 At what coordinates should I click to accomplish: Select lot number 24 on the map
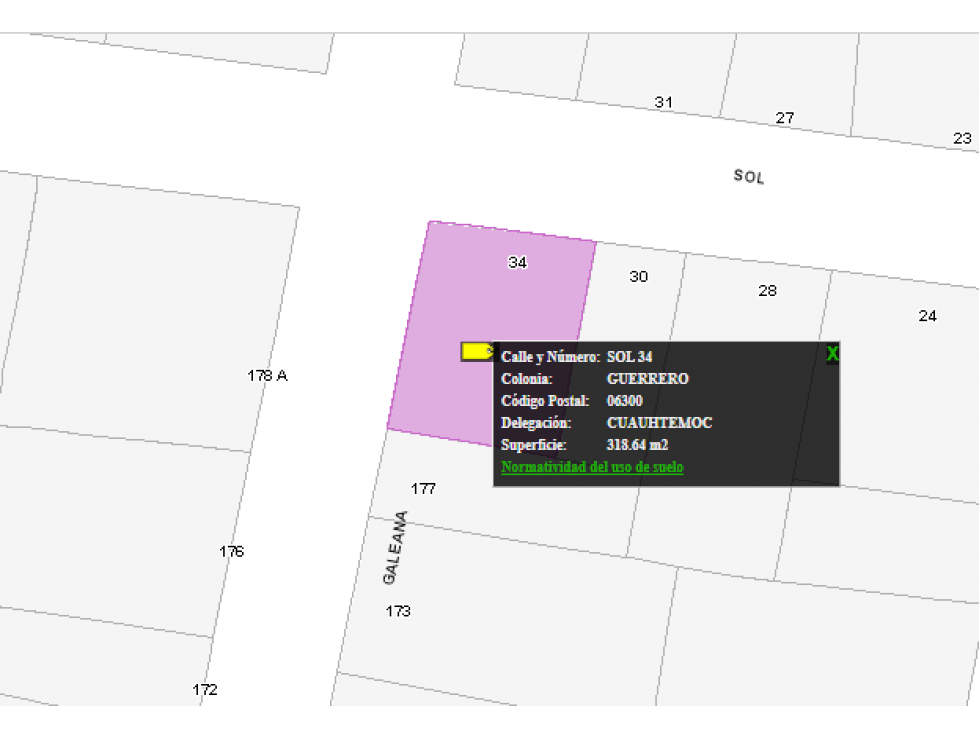[927, 316]
